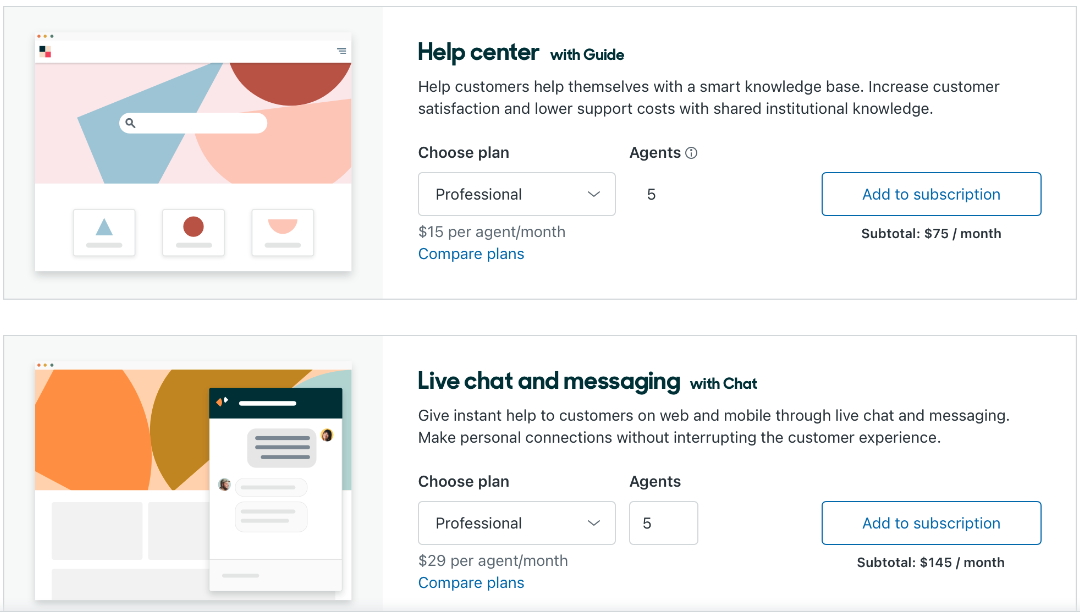Click the red and black logo in the Help center preview
This screenshot has height=615, width=1080.
pos(45,51)
